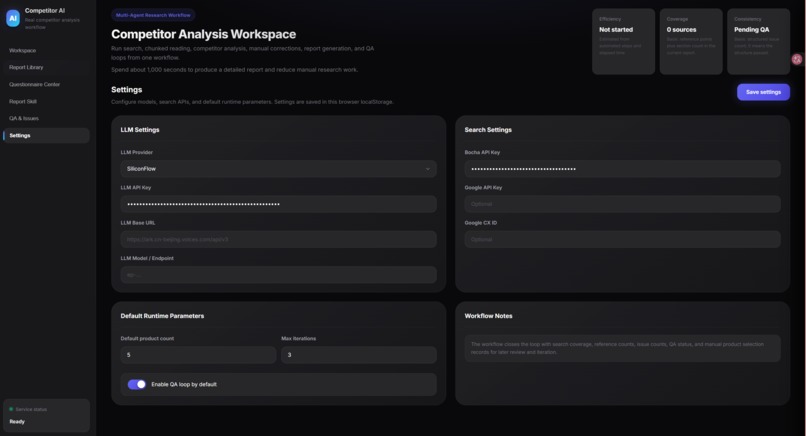Click the LLM Base URL field
The image size is (806, 436).
pos(279,239)
